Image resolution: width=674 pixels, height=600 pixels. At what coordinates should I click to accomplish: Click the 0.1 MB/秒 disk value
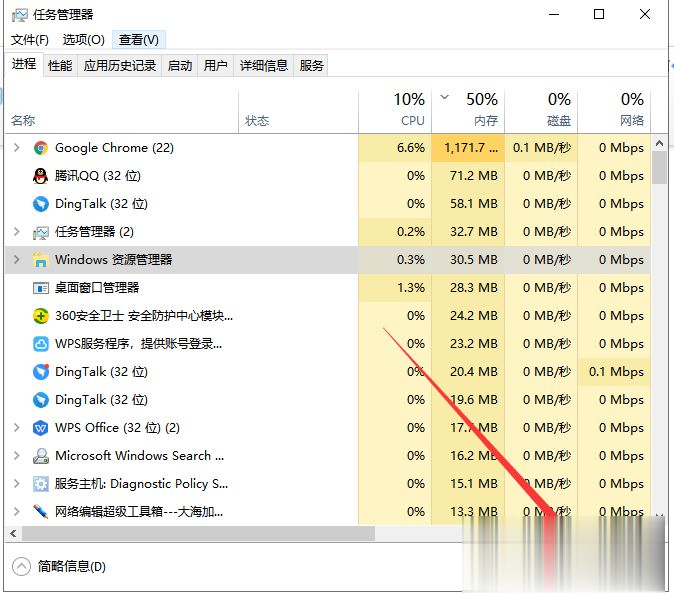[542, 148]
